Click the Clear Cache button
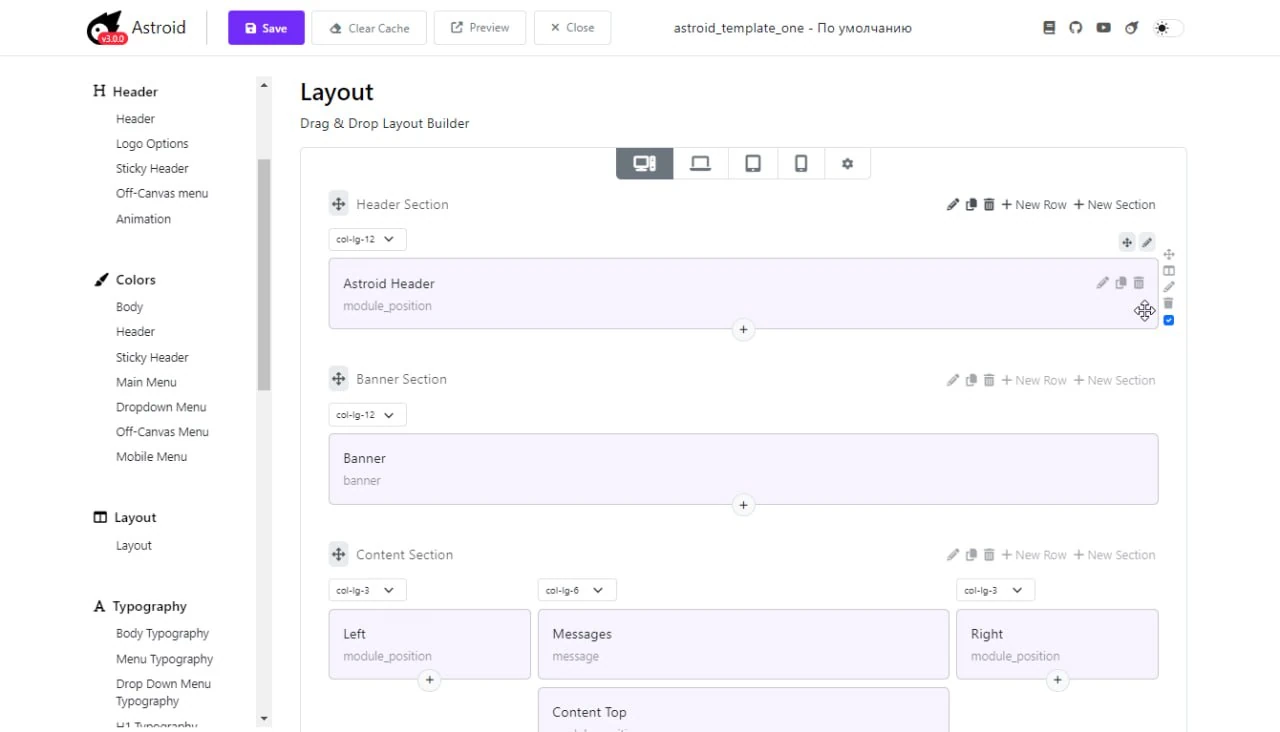The width and height of the screenshot is (1280, 732). [369, 28]
